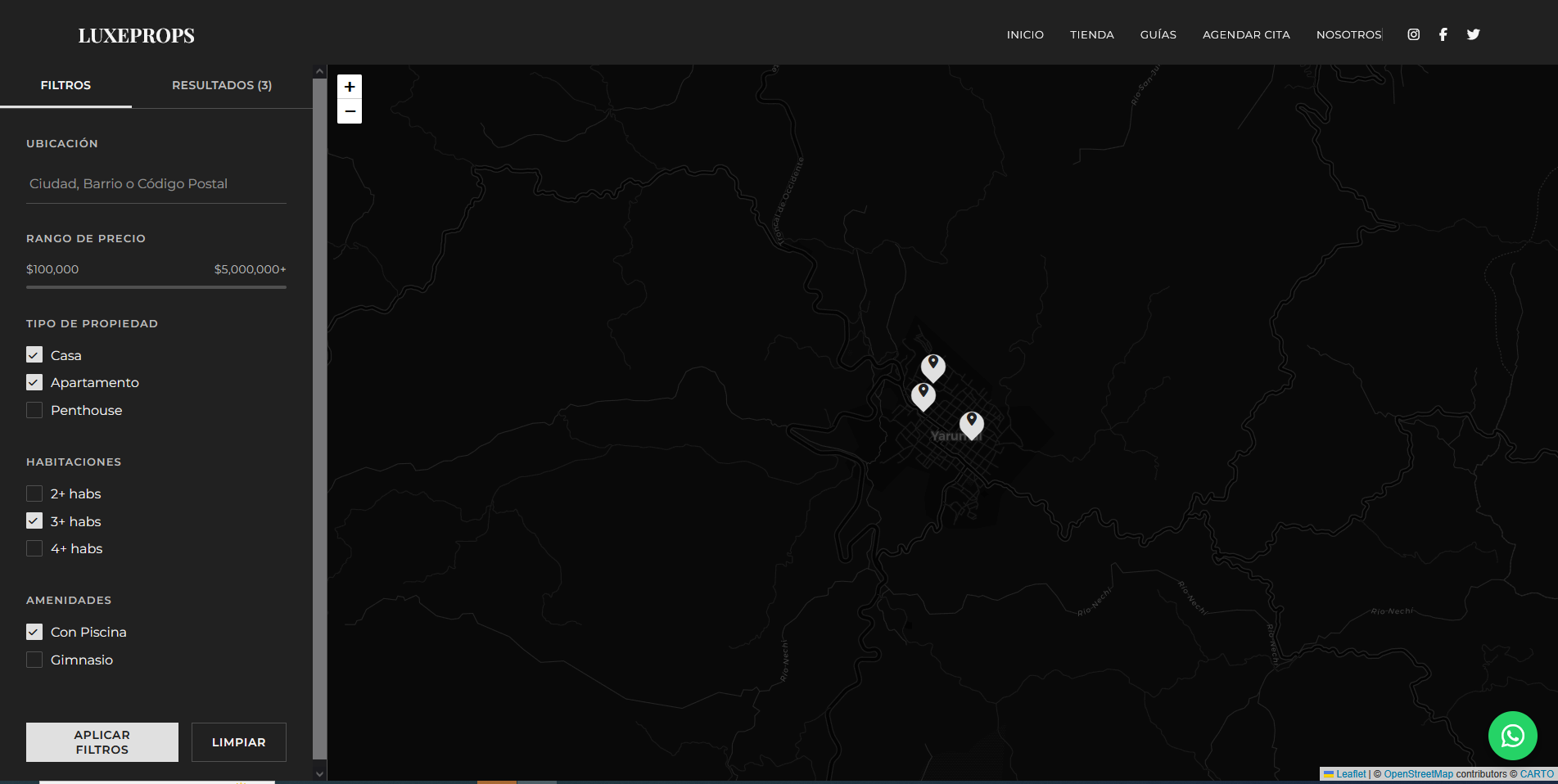Uncheck the Casa property type
Image resolution: width=1558 pixels, height=784 pixels.
[34, 355]
